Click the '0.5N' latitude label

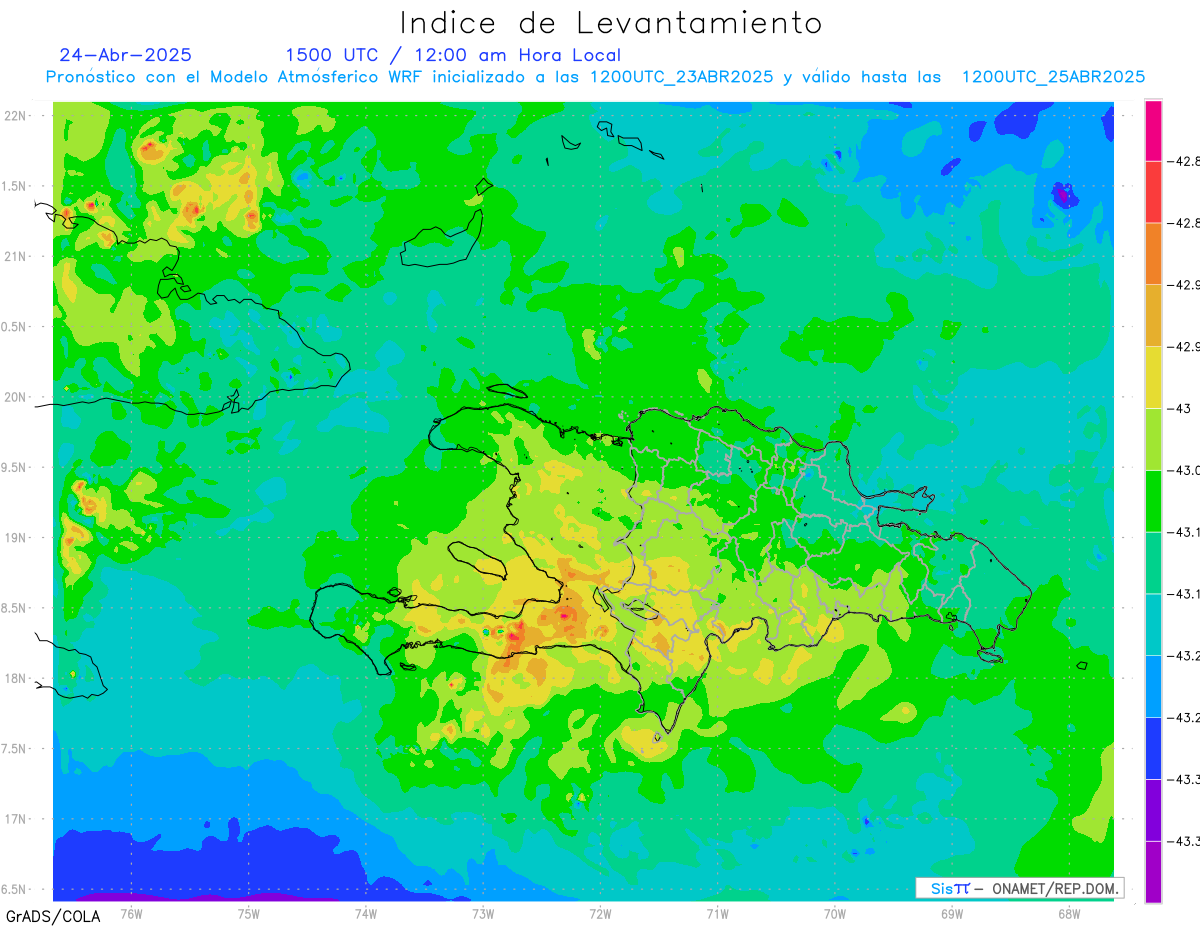coord(15,327)
